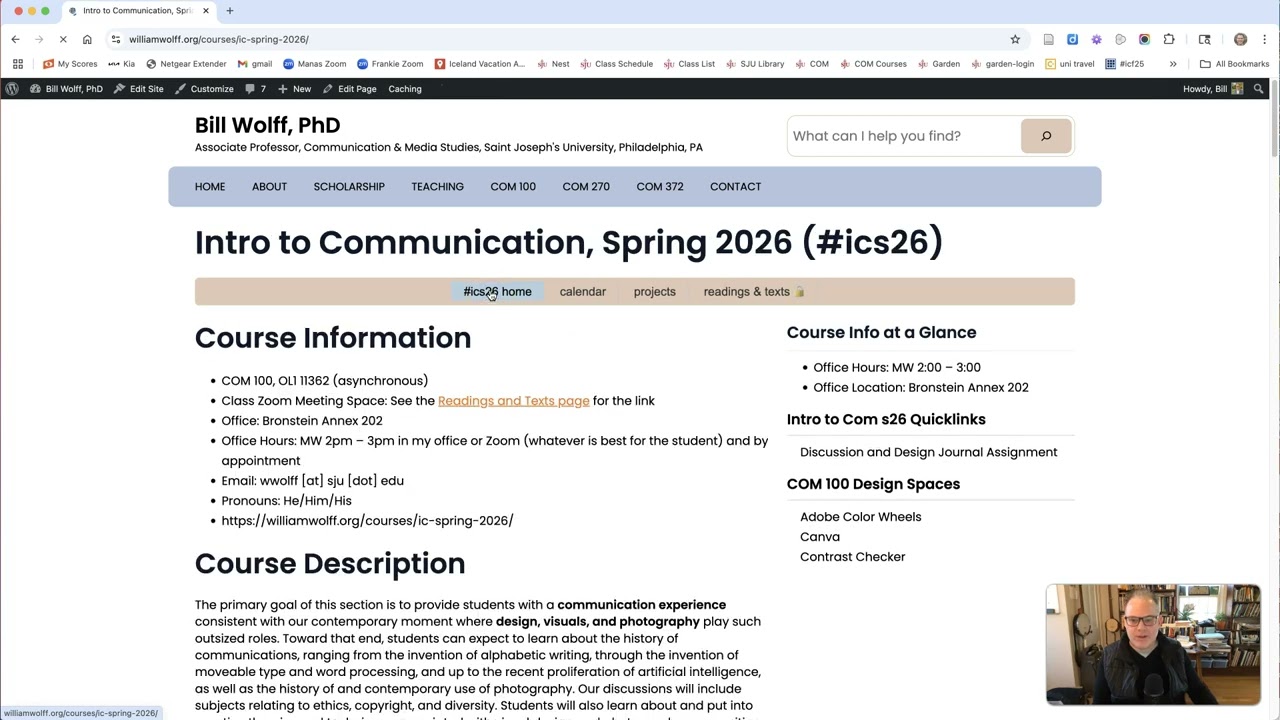
Task: Open a new browser tab
Action: click(229, 11)
